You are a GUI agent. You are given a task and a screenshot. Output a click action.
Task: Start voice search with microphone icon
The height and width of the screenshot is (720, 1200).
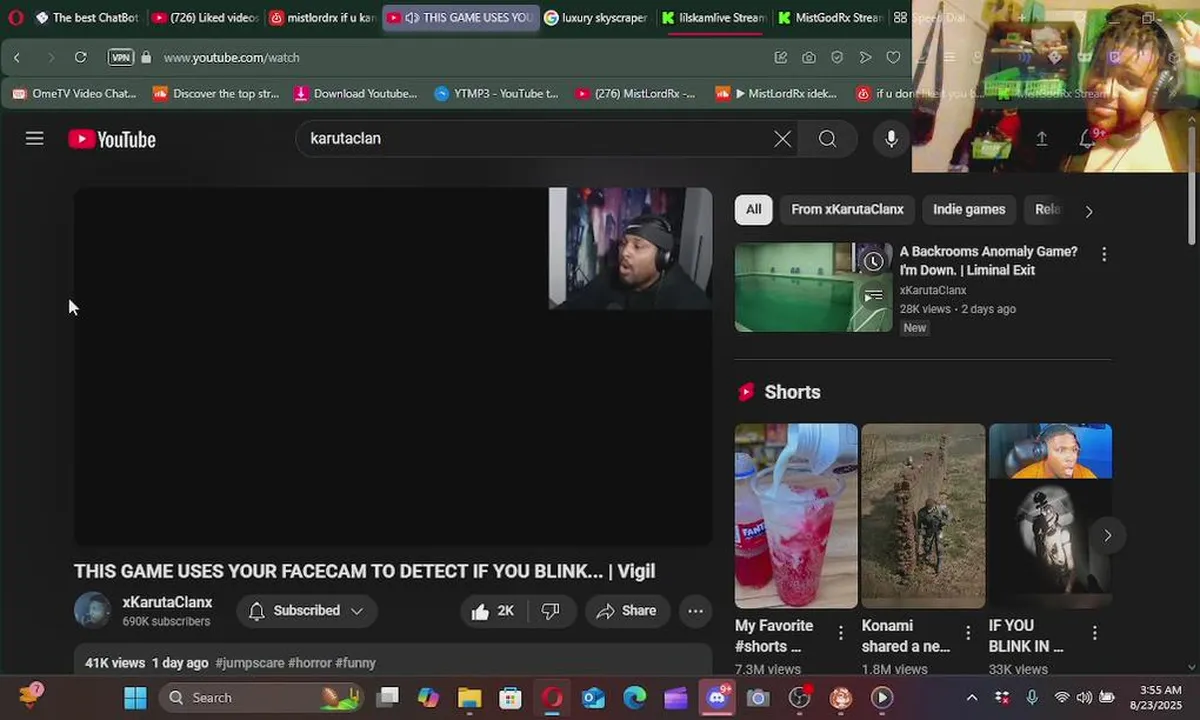pyautogui.click(x=891, y=139)
